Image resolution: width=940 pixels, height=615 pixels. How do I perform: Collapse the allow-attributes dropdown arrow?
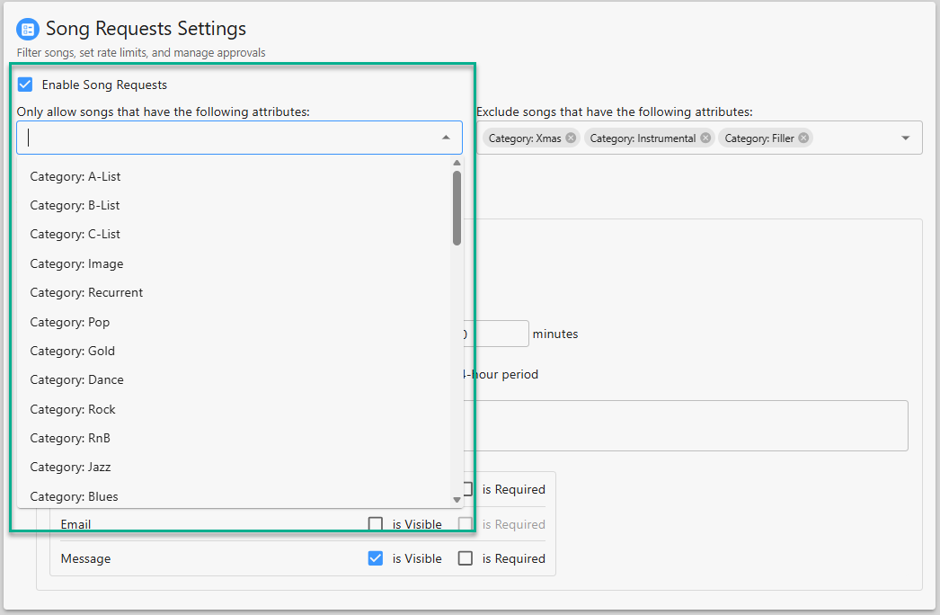coord(445,138)
